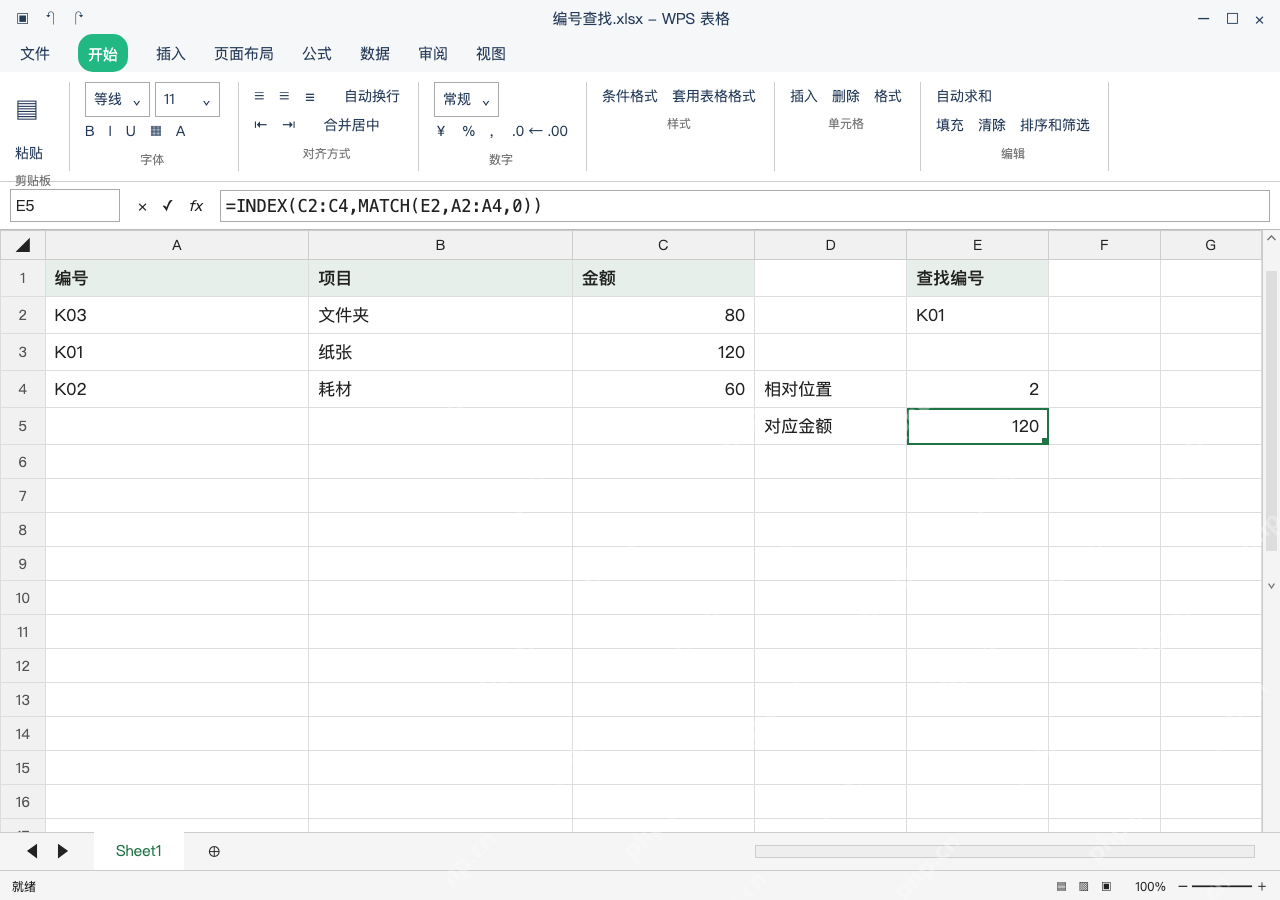Go to next sheet with the right arrow
The image size is (1280, 900).
63,851
